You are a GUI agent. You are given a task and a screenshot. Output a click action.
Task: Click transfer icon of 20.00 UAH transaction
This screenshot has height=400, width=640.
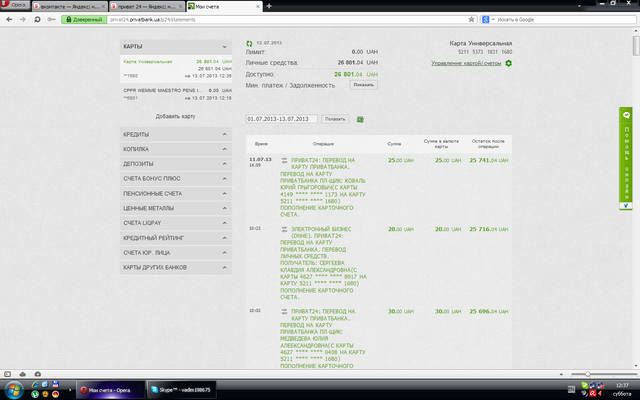tap(284, 229)
